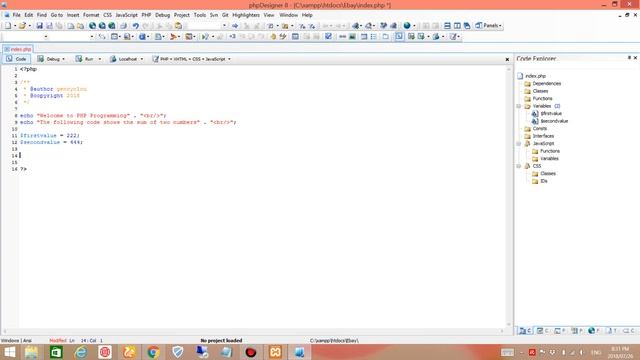The image size is (640, 360).
Task: Open the PHP menu
Action: point(146,15)
